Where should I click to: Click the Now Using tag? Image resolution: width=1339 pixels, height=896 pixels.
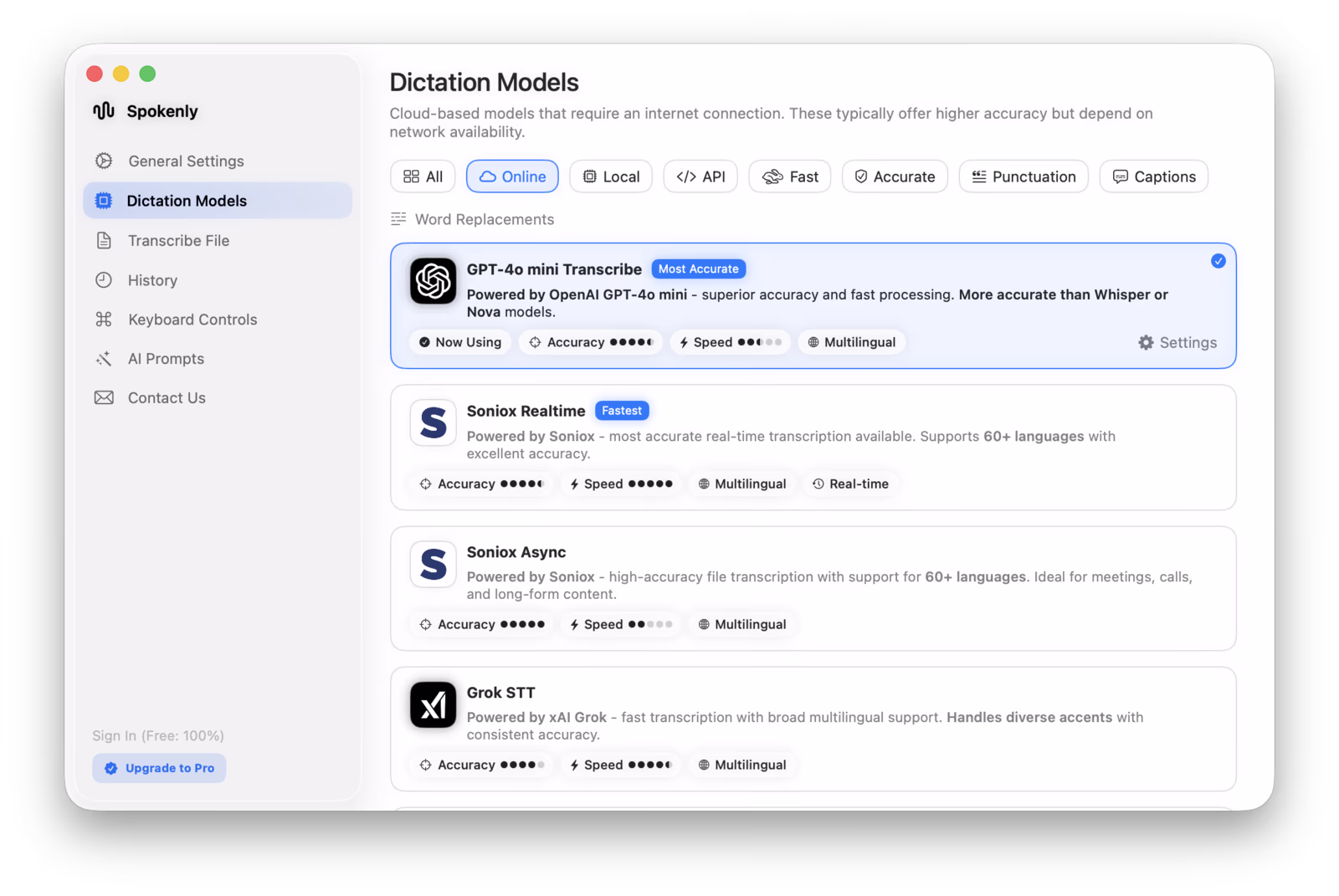coord(460,342)
